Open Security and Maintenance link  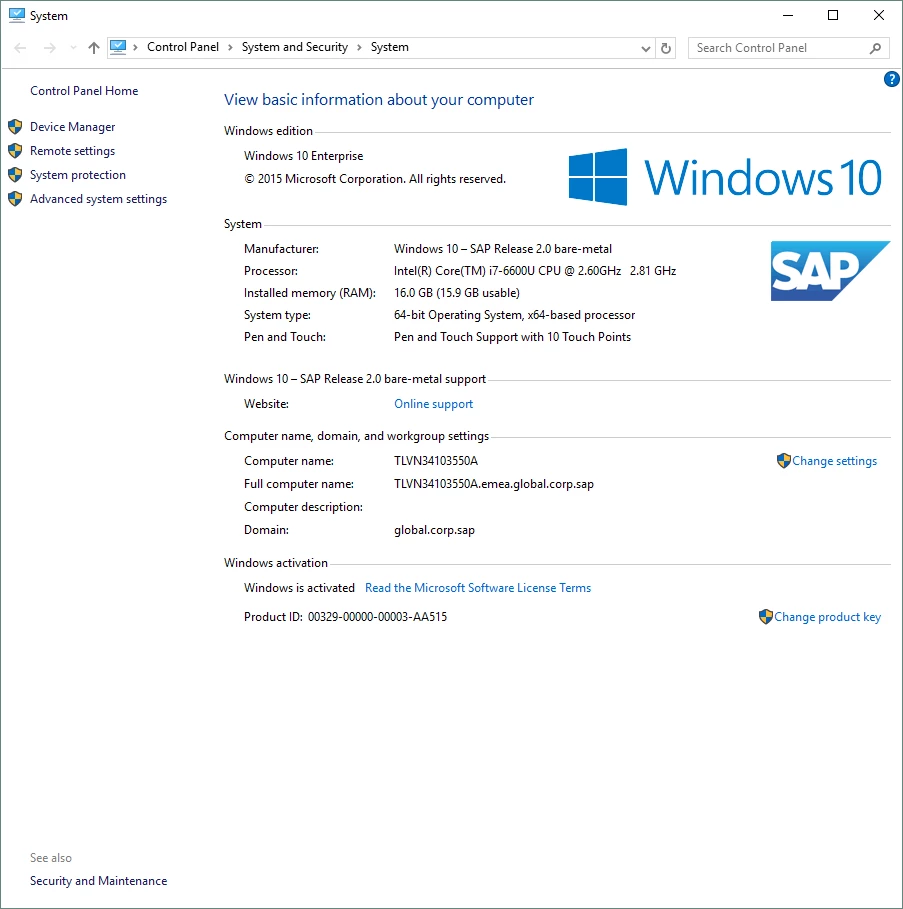[x=99, y=881]
